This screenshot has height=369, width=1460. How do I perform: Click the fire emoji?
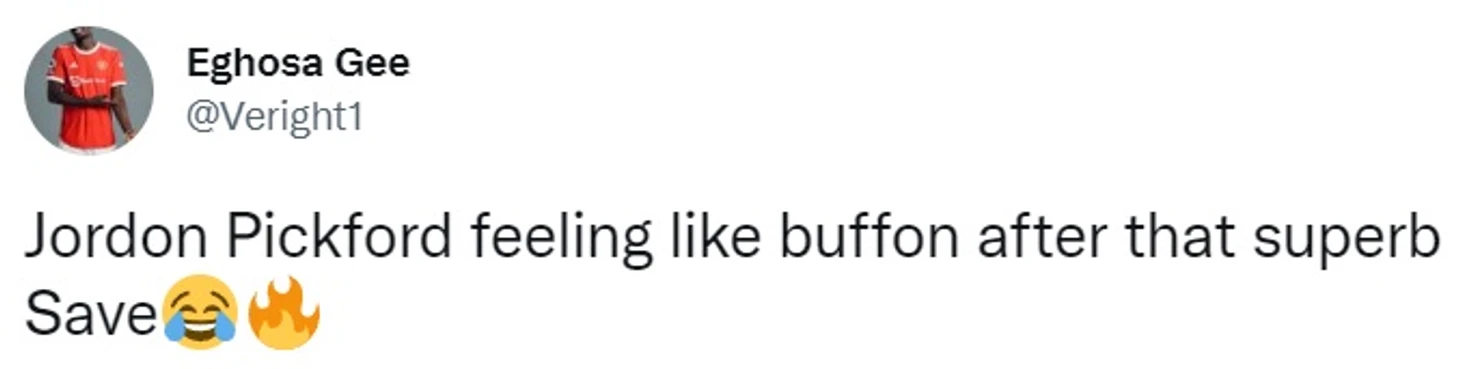click(284, 312)
